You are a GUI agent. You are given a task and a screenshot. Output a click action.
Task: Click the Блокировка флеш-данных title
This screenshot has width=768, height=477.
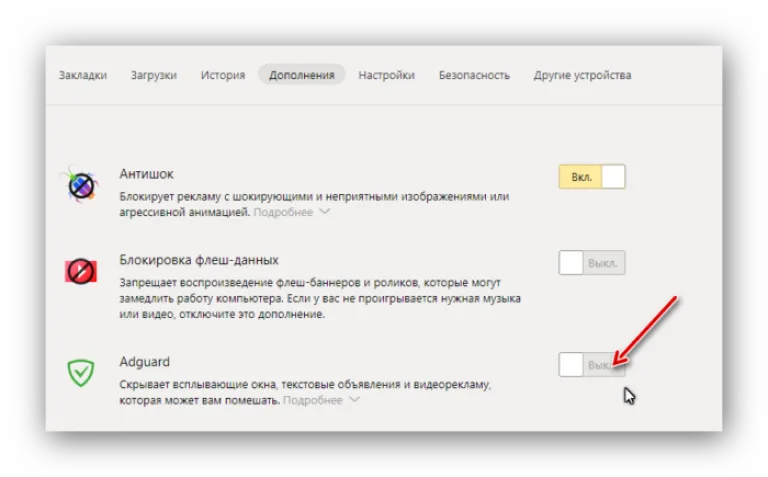[199, 260]
